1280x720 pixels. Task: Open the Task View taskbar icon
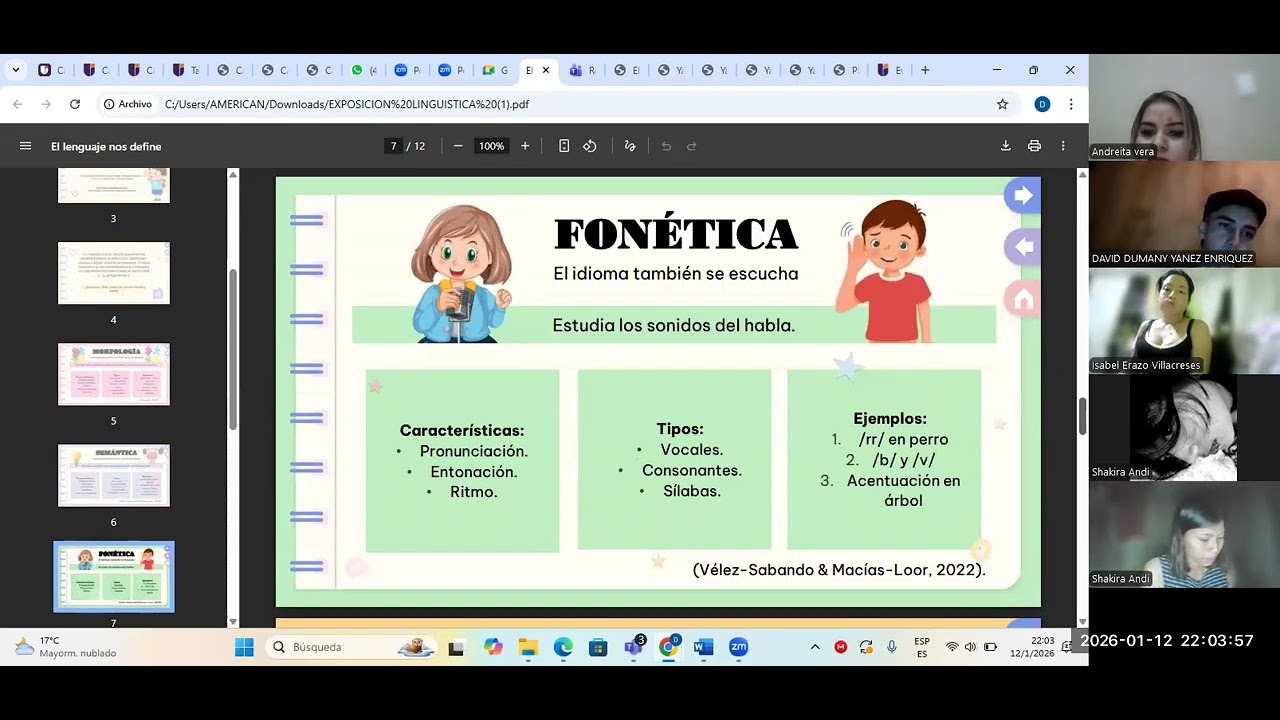(x=456, y=647)
